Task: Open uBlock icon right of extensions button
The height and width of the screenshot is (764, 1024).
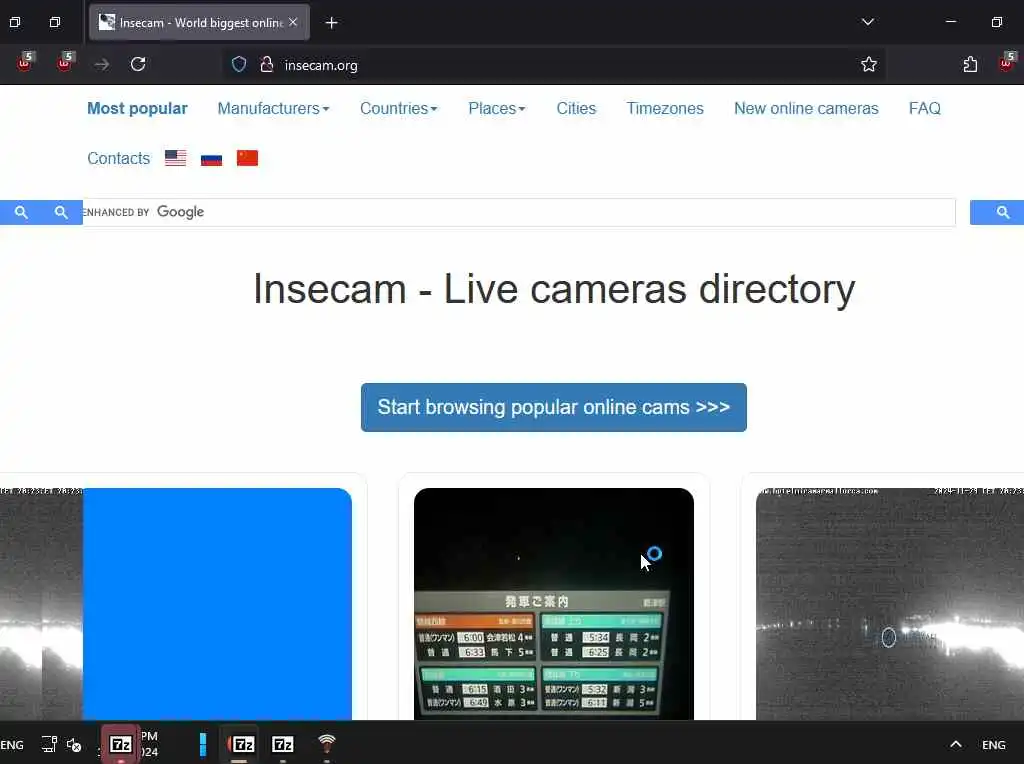Action: tap(1006, 62)
